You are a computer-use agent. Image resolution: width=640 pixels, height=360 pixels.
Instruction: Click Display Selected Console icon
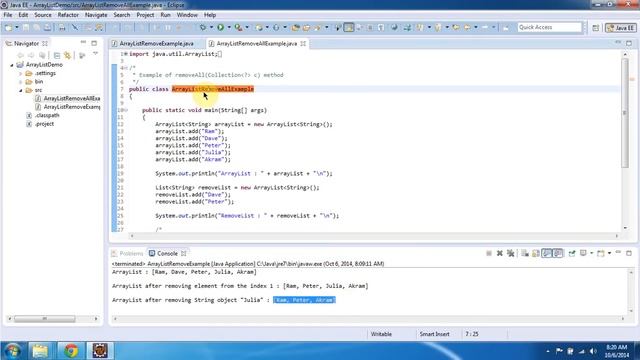(x=583, y=253)
